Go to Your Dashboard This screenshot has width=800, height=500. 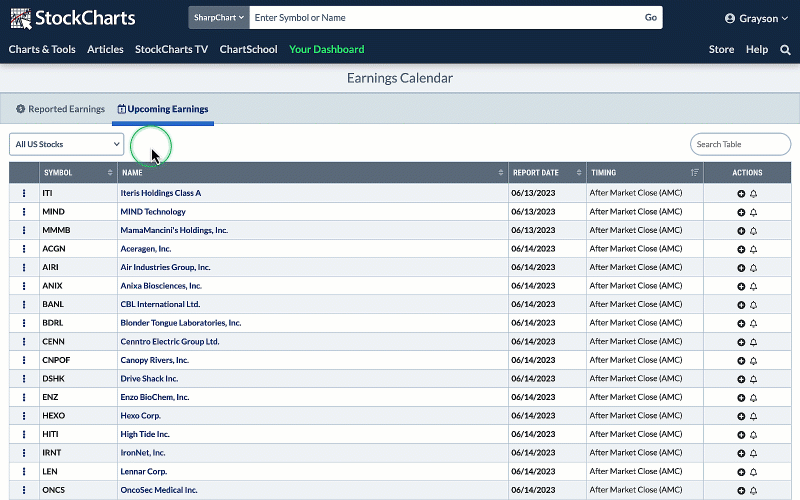tap(326, 49)
